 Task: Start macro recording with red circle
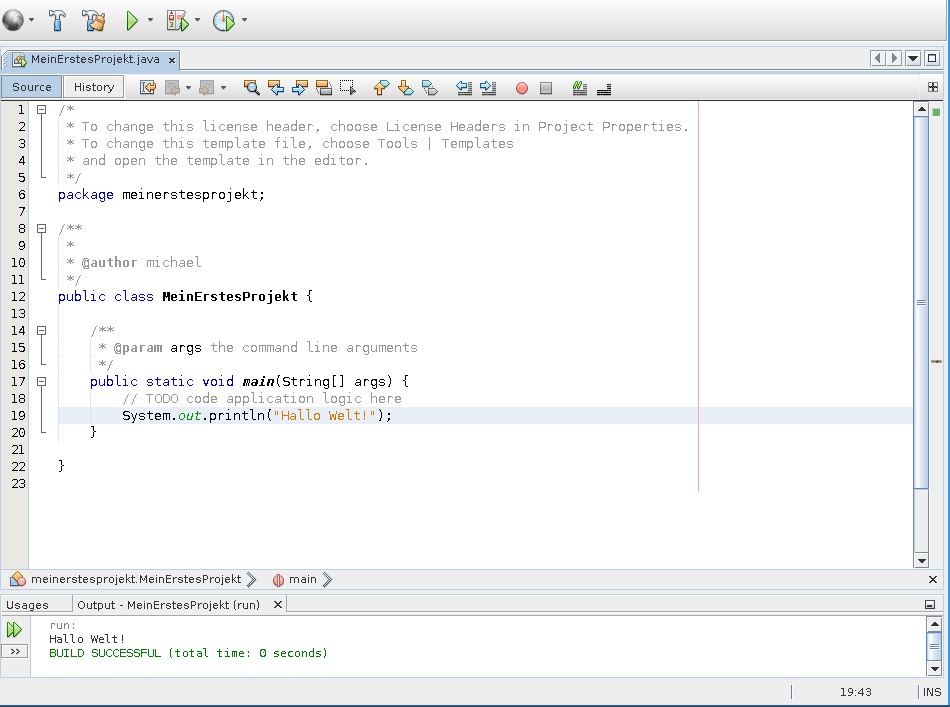coord(521,88)
